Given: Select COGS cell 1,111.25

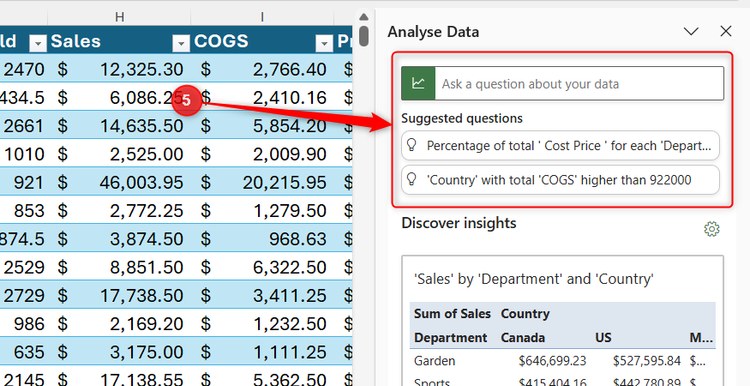Looking at the screenshot, I should tap(262, 352).
